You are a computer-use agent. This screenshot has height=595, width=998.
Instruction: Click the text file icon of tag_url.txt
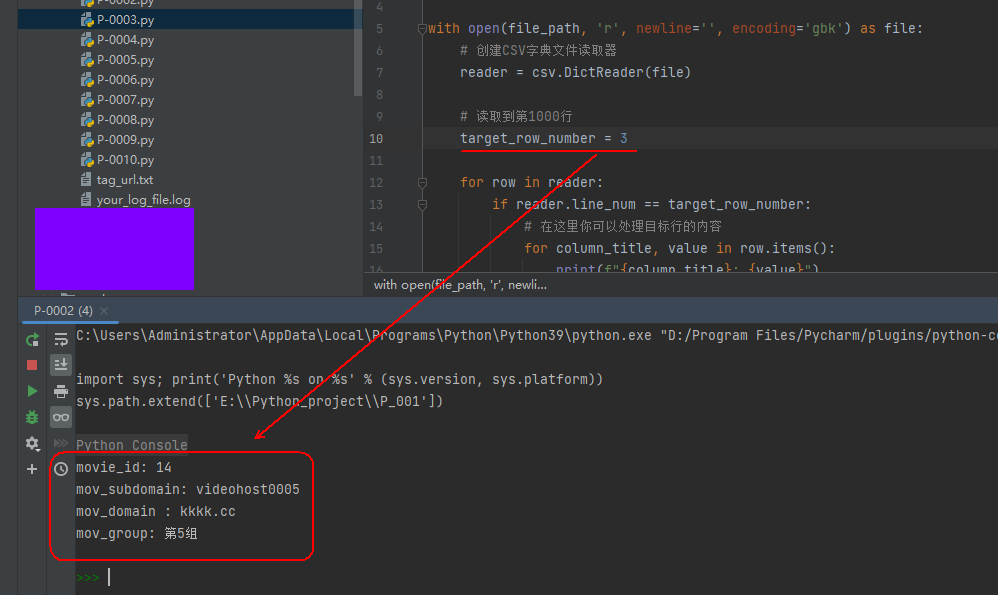click(x=86, y=180)
